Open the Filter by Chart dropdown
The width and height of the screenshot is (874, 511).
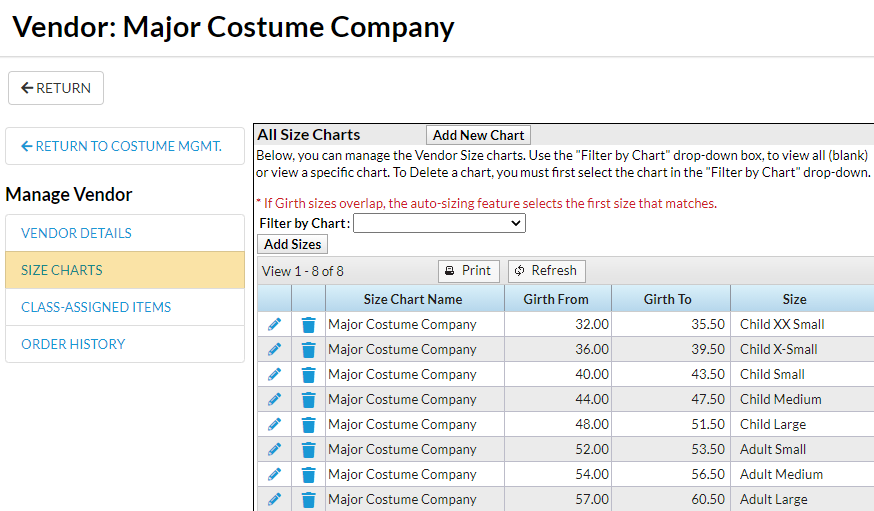pyautogui.click(x=439, y=223)
